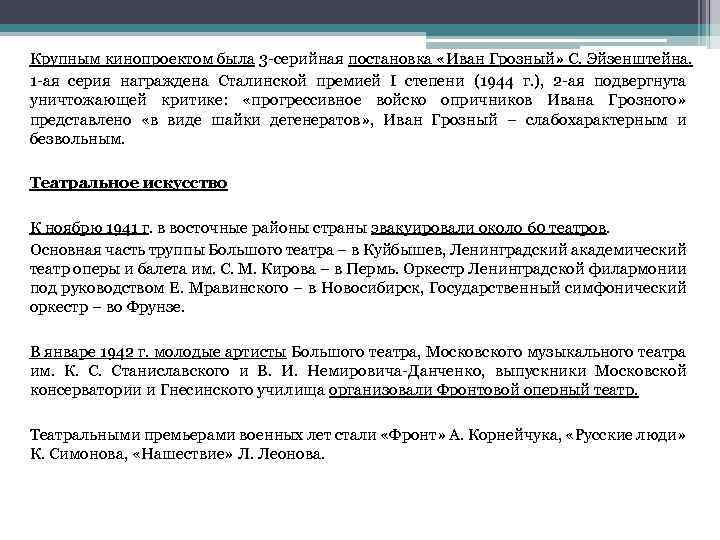Click the text "«Русские люди»"
720x540 pixels.
point(626,434)
